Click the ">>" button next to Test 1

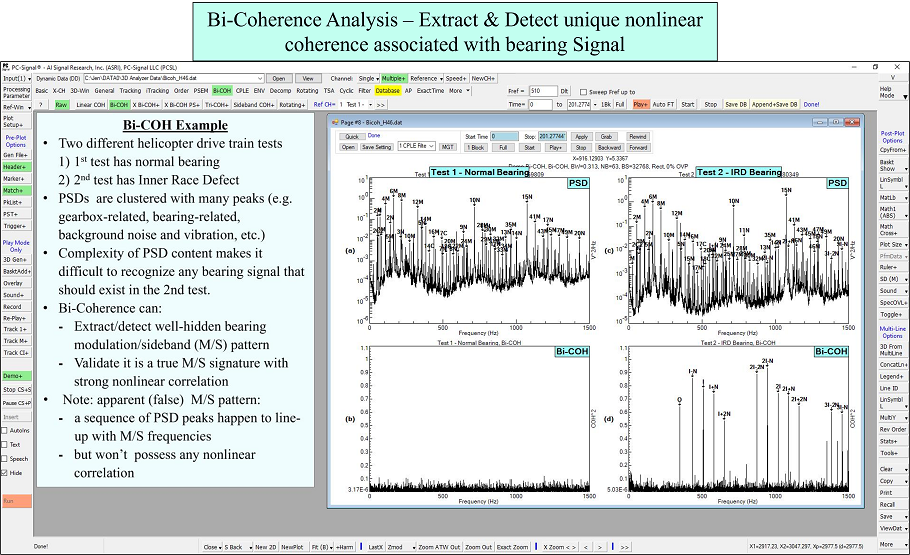coord(380,104)
